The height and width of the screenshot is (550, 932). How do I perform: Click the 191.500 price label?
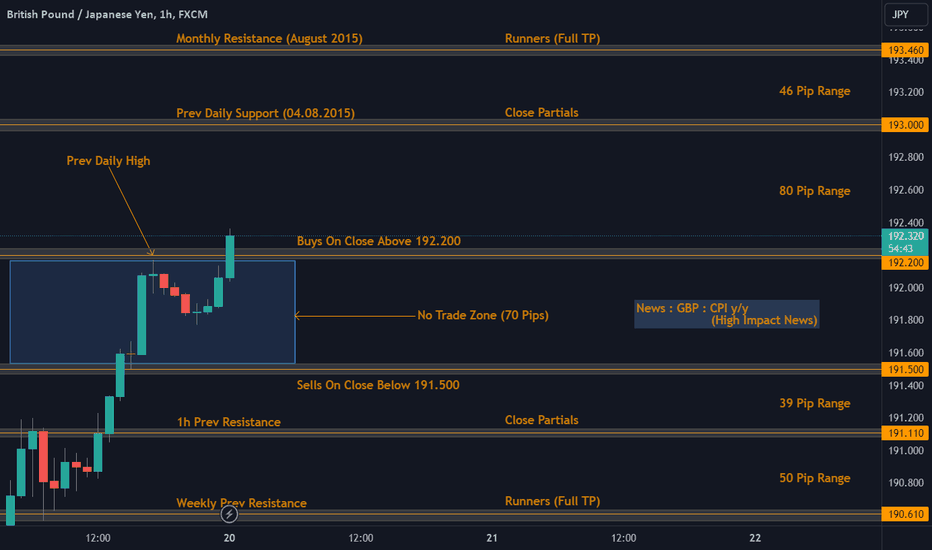[x=905, y=369]
